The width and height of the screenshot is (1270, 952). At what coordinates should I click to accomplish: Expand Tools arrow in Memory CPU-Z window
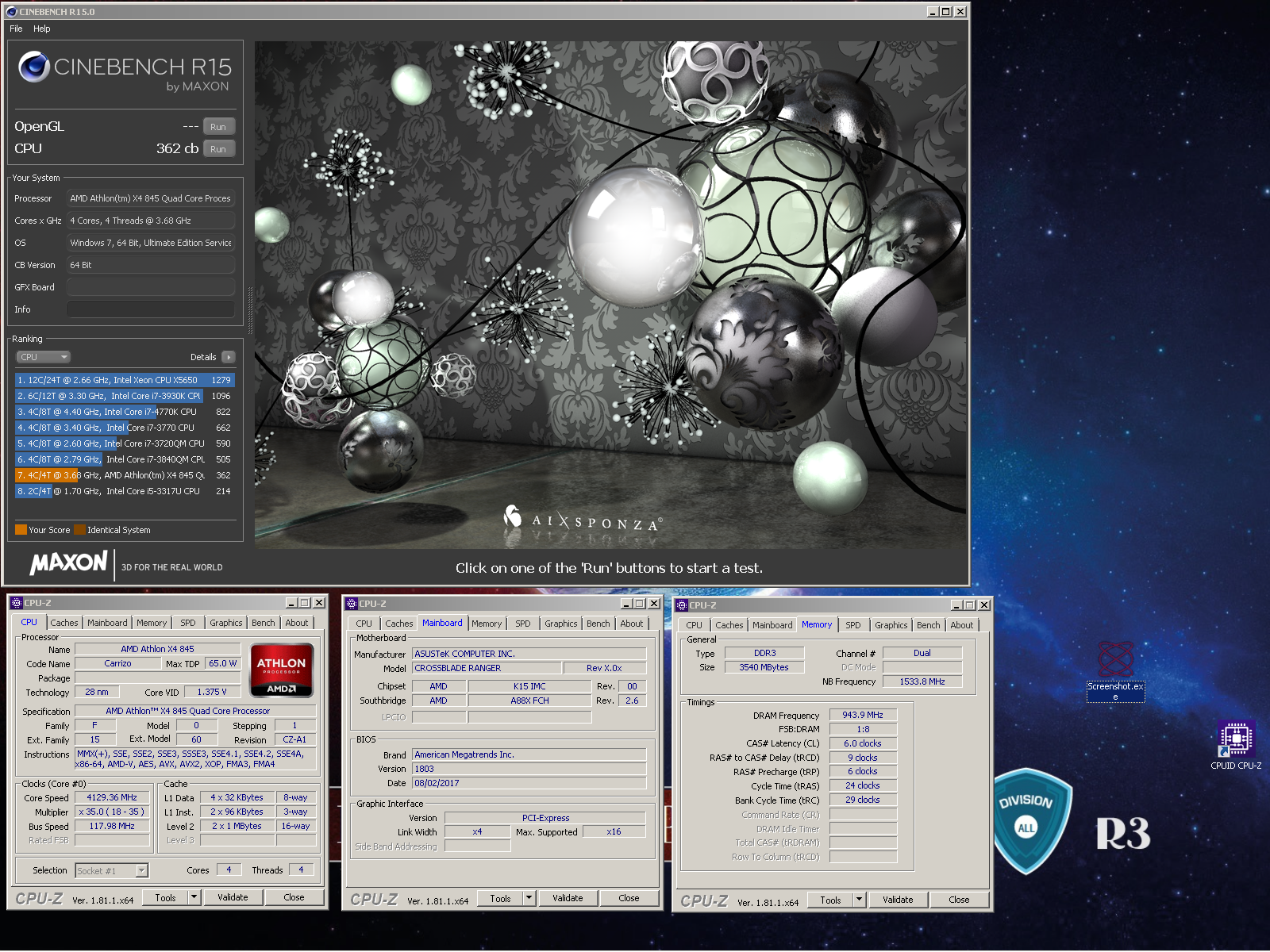point(859,900)
